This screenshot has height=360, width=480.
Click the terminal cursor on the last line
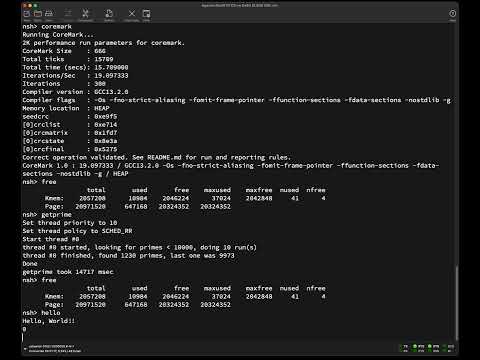[x=23, y=337]
